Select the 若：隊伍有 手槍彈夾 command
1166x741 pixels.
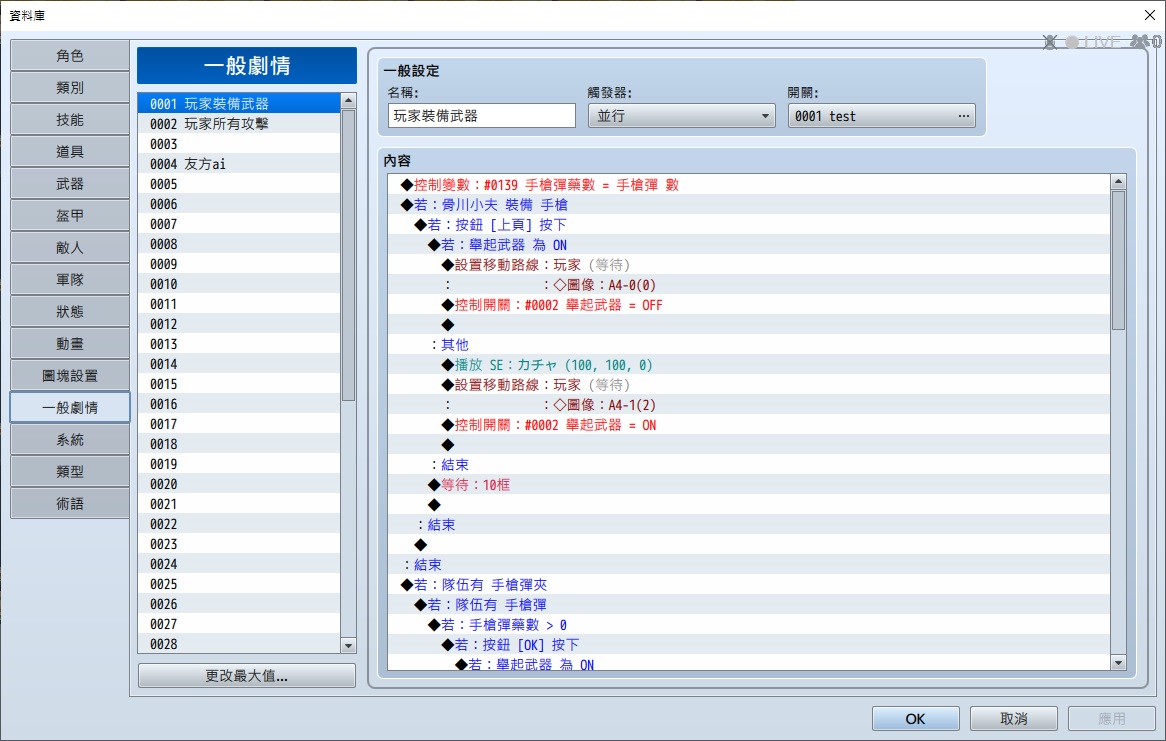749,585
